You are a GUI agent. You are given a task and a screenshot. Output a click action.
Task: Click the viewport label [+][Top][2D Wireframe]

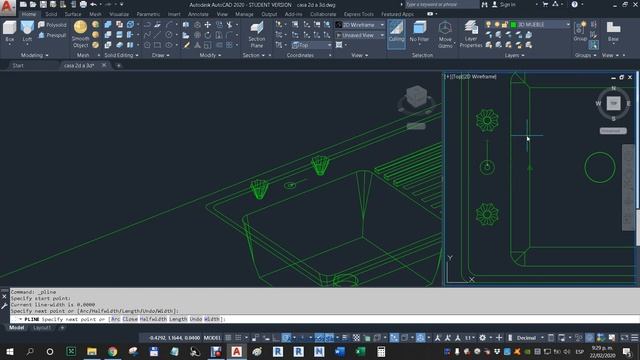(471, 76)
